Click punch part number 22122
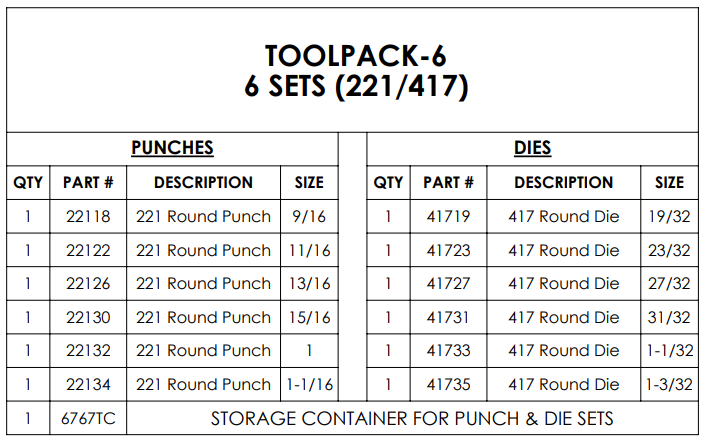The height and width of the screenshot is (442, 706). coord(88,250)
